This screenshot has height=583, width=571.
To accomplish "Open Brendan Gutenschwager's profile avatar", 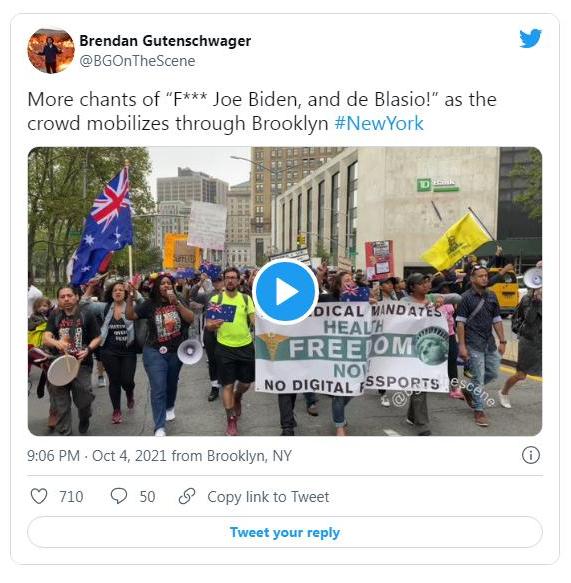I will click(x=51, y=51).
